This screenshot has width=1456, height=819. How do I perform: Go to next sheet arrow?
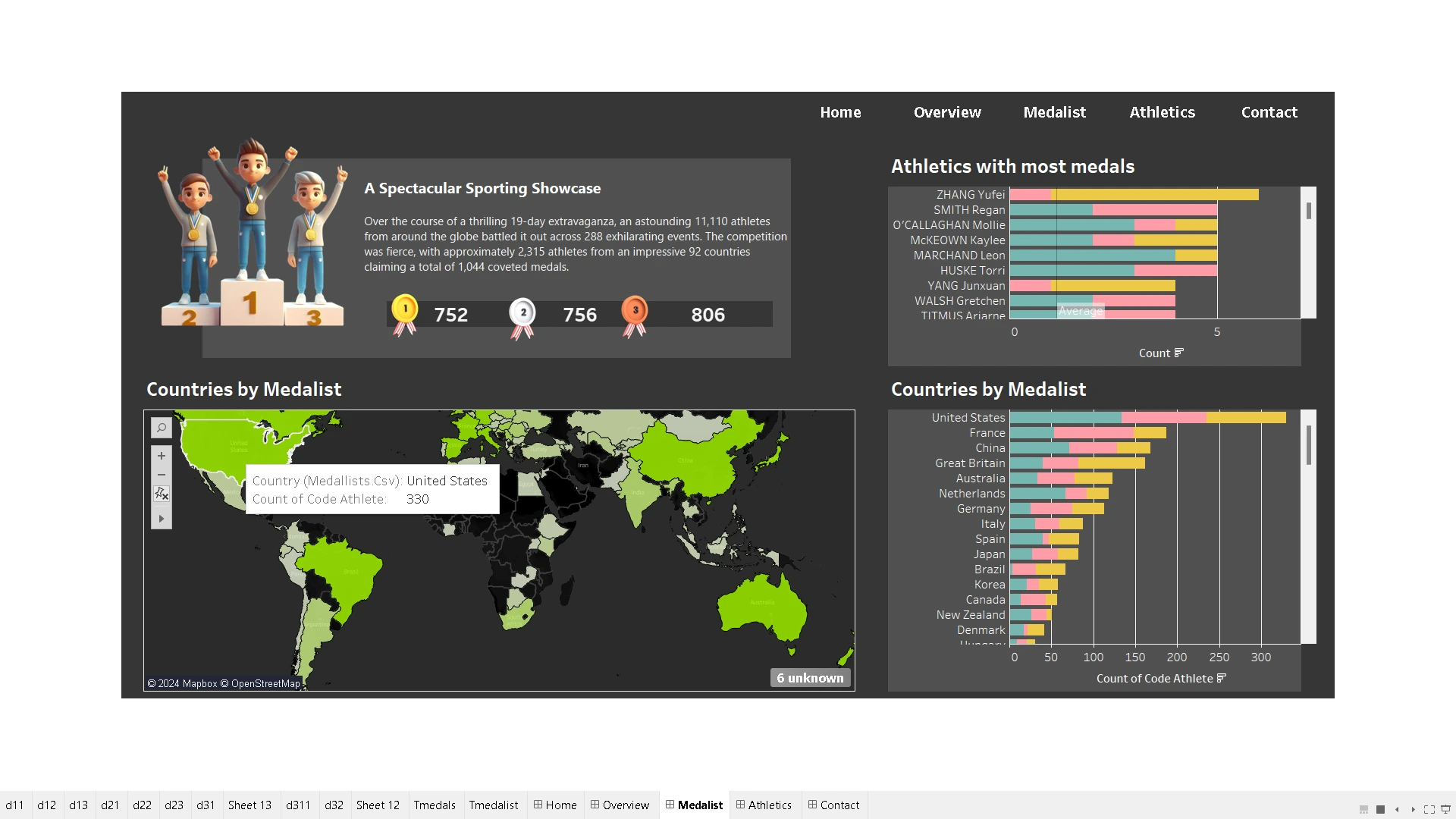pos(1413,809)
